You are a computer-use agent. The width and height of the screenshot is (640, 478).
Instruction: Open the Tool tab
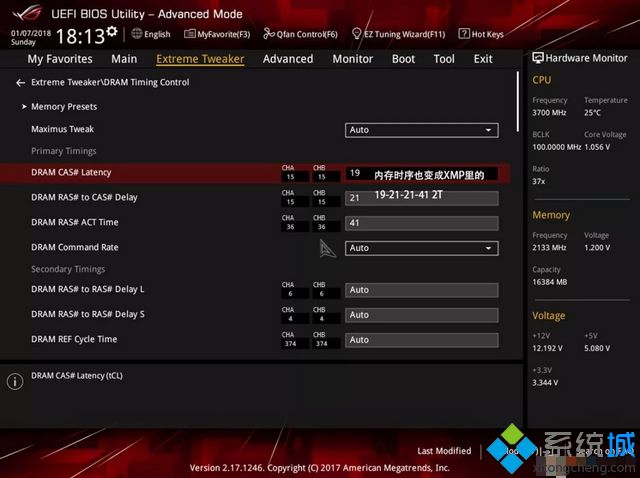[x=444, y=59]
